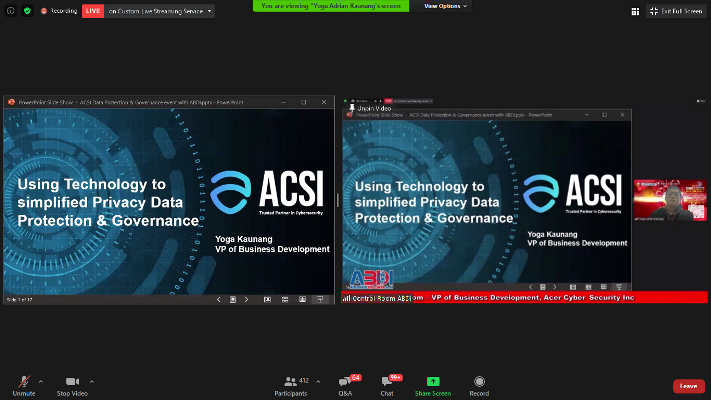The width and height of the screenshot is (711, 400).
Task: Open See all slides in left PowerPoint window
Action: [233, 299]
